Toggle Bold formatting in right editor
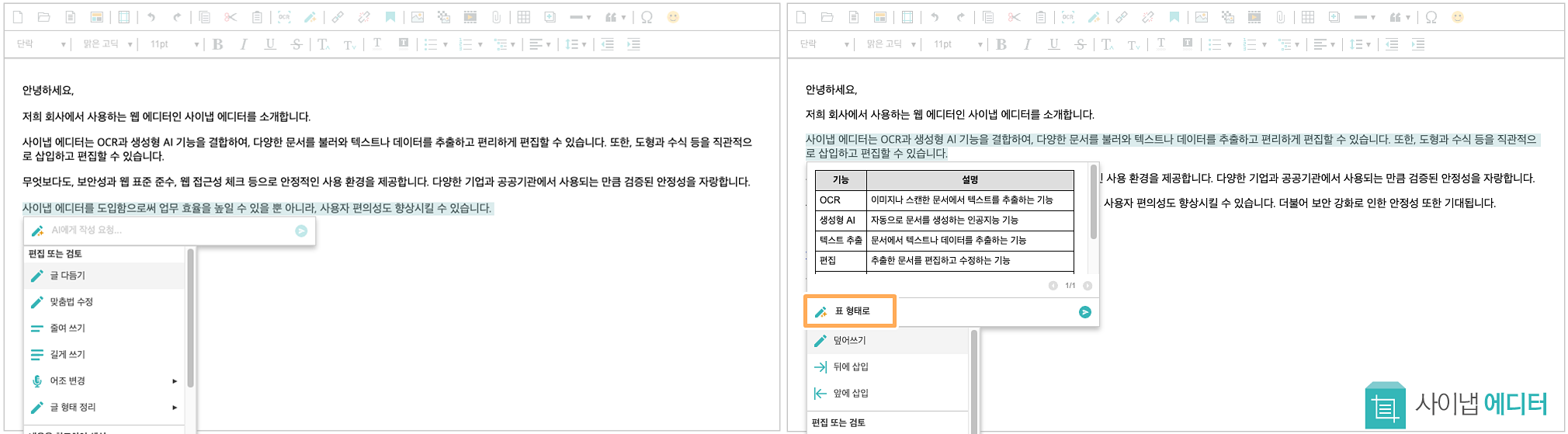Image resolution: width=1568 pixels, height=434 pixels. pyautogui.click(x=1001, y=44)
